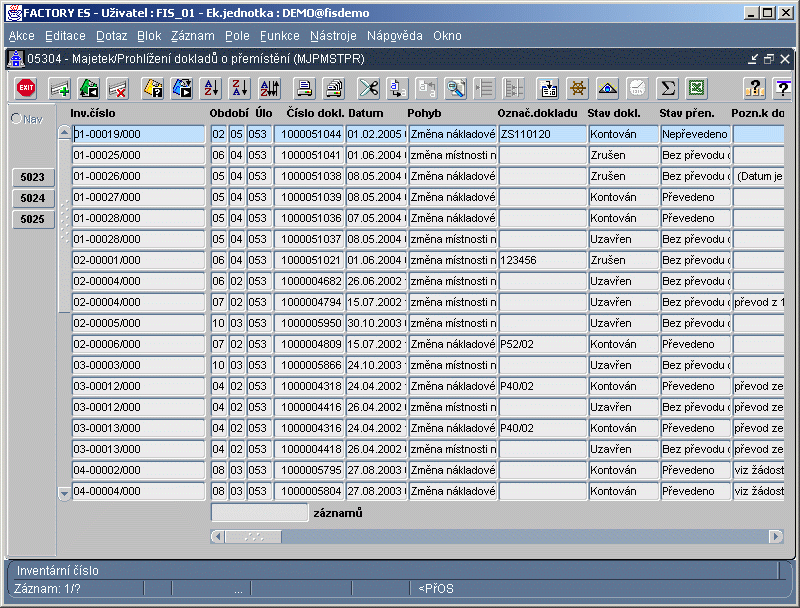Image resolution: width=800 pixels, height=608 pixels.
Task: Click inventory number field 01-00019/000
Action: pos(138,134)
